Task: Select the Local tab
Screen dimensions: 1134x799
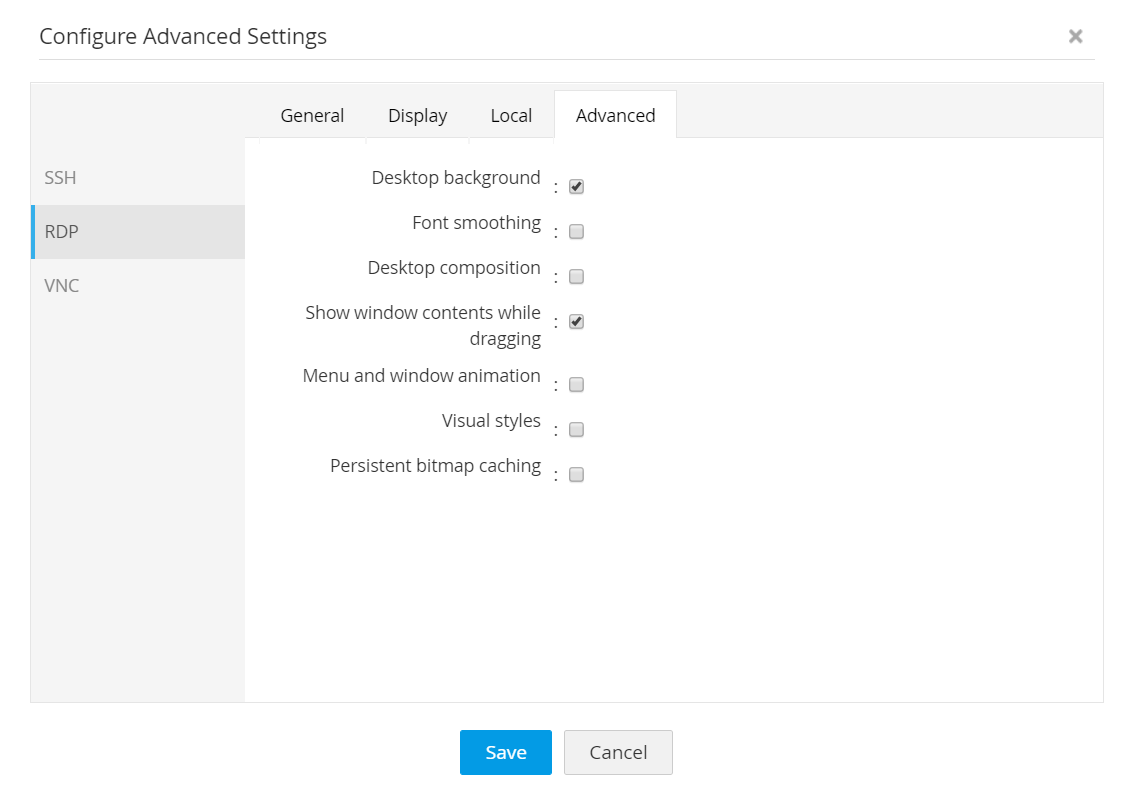Action: click(511, 115)
